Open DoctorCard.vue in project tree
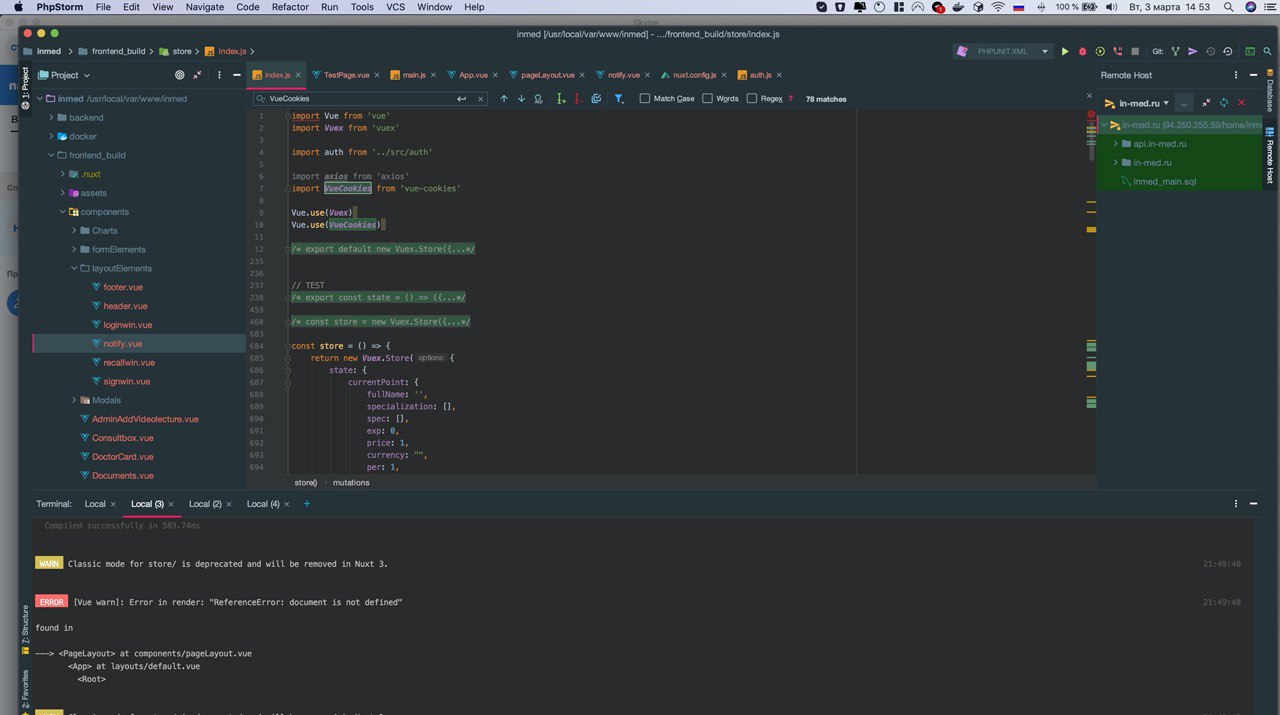This screenshot has width=1280, height=715. tap(123, 457)
